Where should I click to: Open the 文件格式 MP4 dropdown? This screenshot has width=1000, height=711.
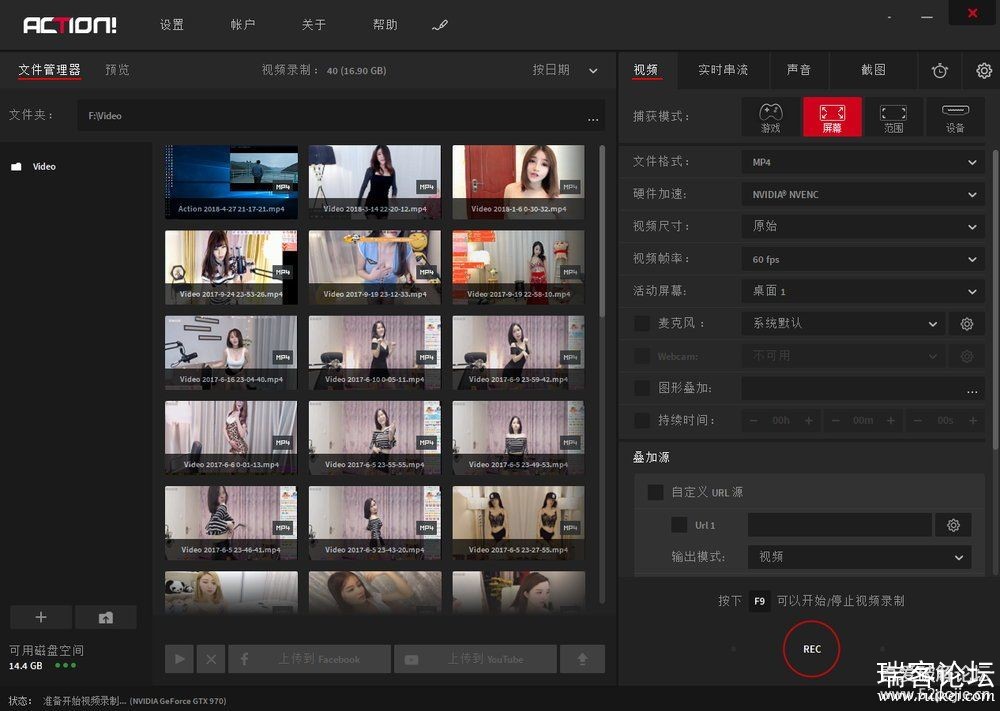pyautogui.click(x=863, y=162)
